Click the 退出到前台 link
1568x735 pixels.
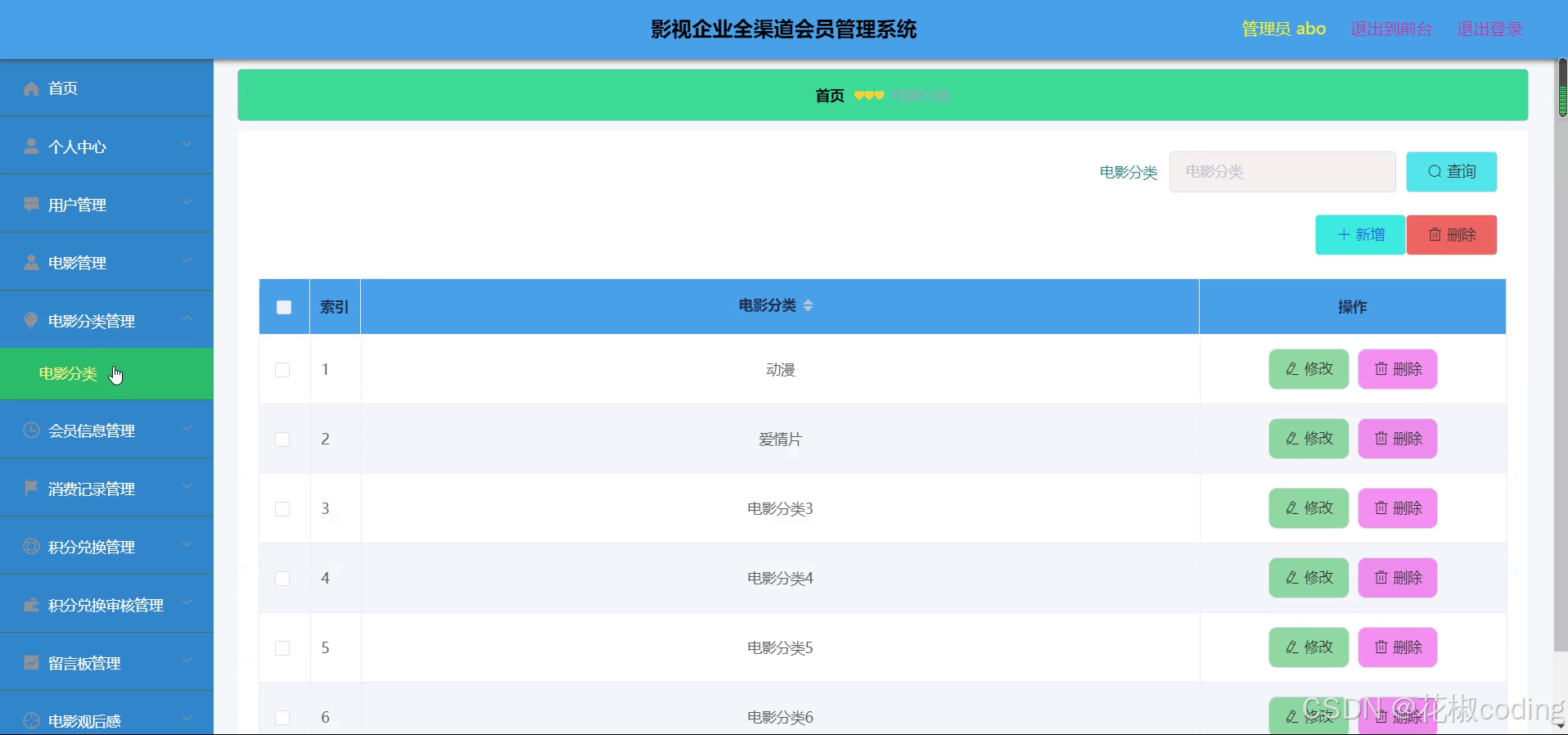pyautogui.click(x=1390, y=29)
